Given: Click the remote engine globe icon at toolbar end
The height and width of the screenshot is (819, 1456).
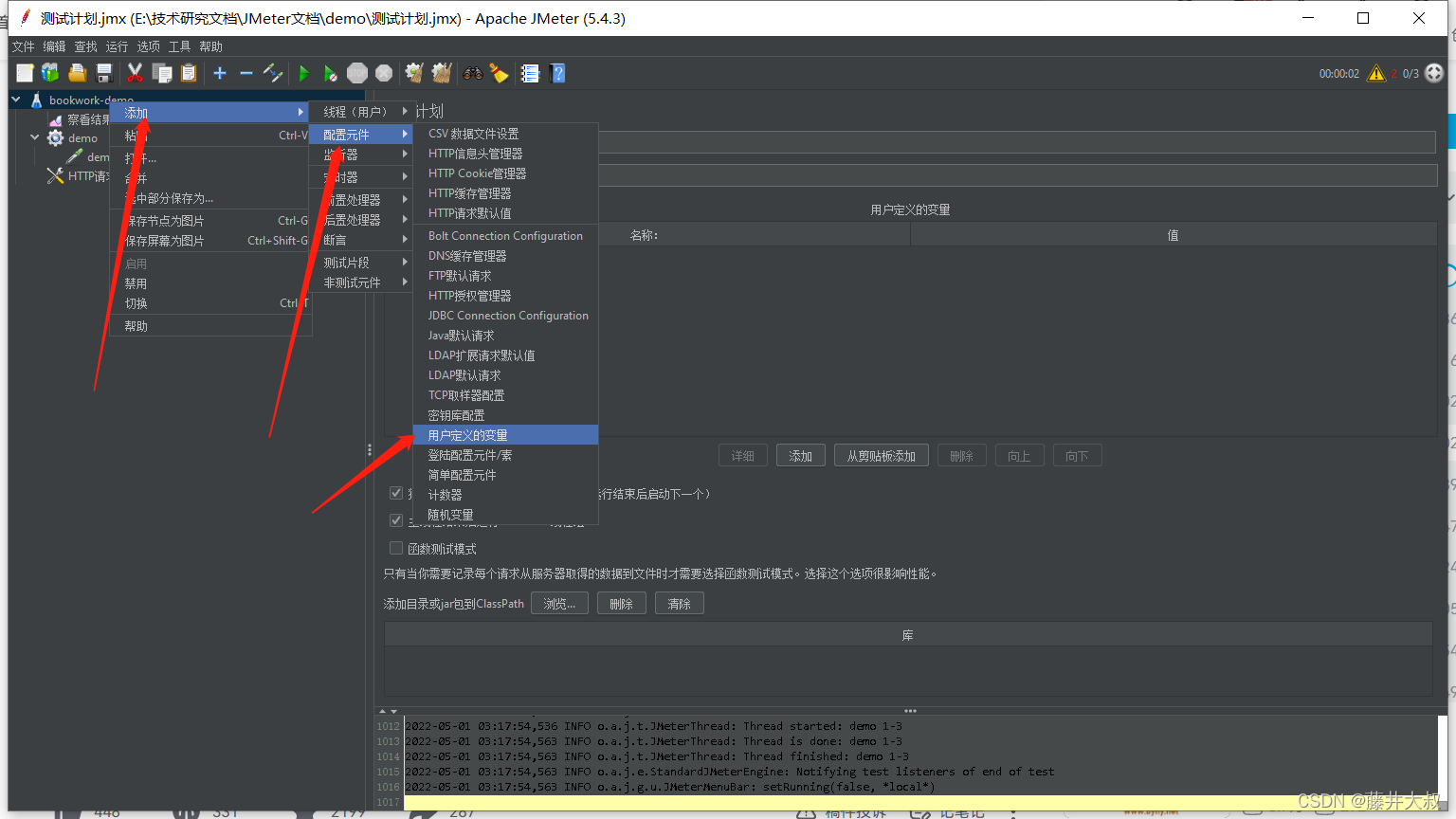Looking at the screenshot, I should 1434,73.
